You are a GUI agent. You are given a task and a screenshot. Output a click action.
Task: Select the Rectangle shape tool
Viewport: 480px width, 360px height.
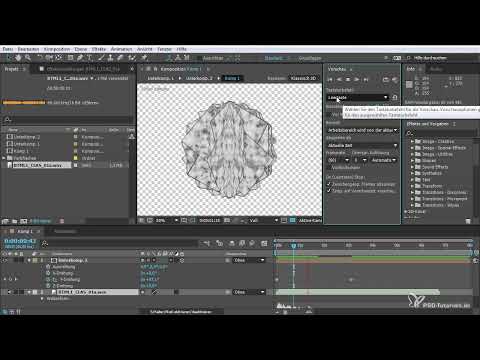pyautogui.click(x=71, y=58)
